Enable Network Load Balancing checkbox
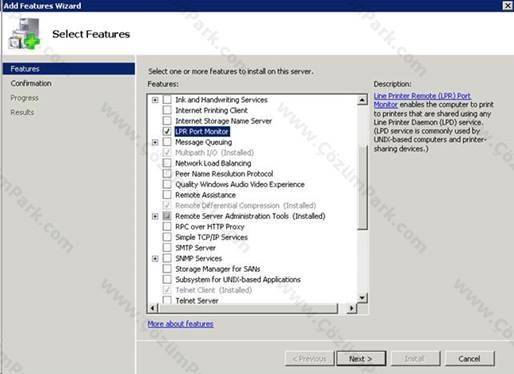Screen dimensions: 514x374 click(x=167, y=163)
